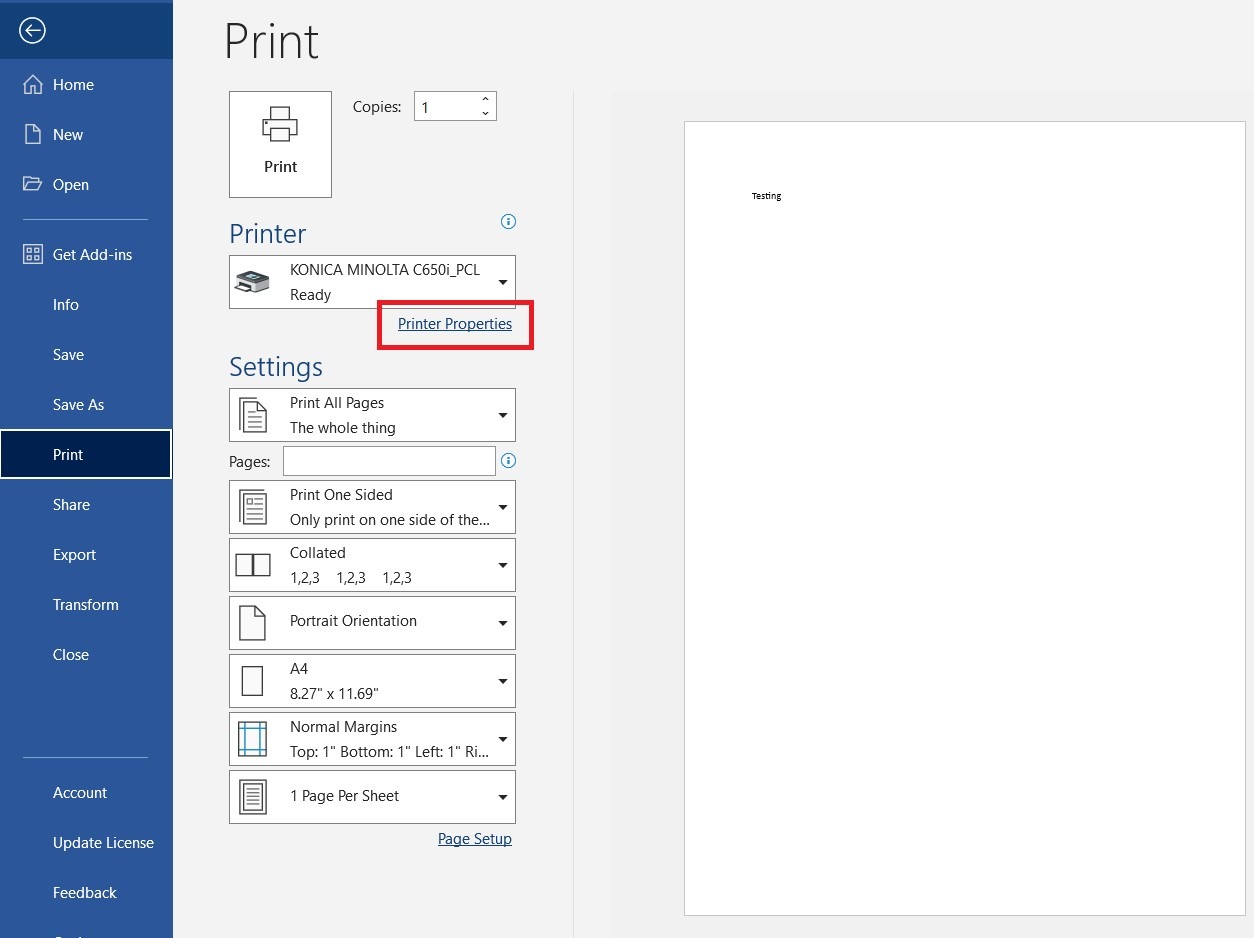Viewport: 1254px width, 938px height.
Task: Open the Collated options dropdown
Action: coord(372,565)
